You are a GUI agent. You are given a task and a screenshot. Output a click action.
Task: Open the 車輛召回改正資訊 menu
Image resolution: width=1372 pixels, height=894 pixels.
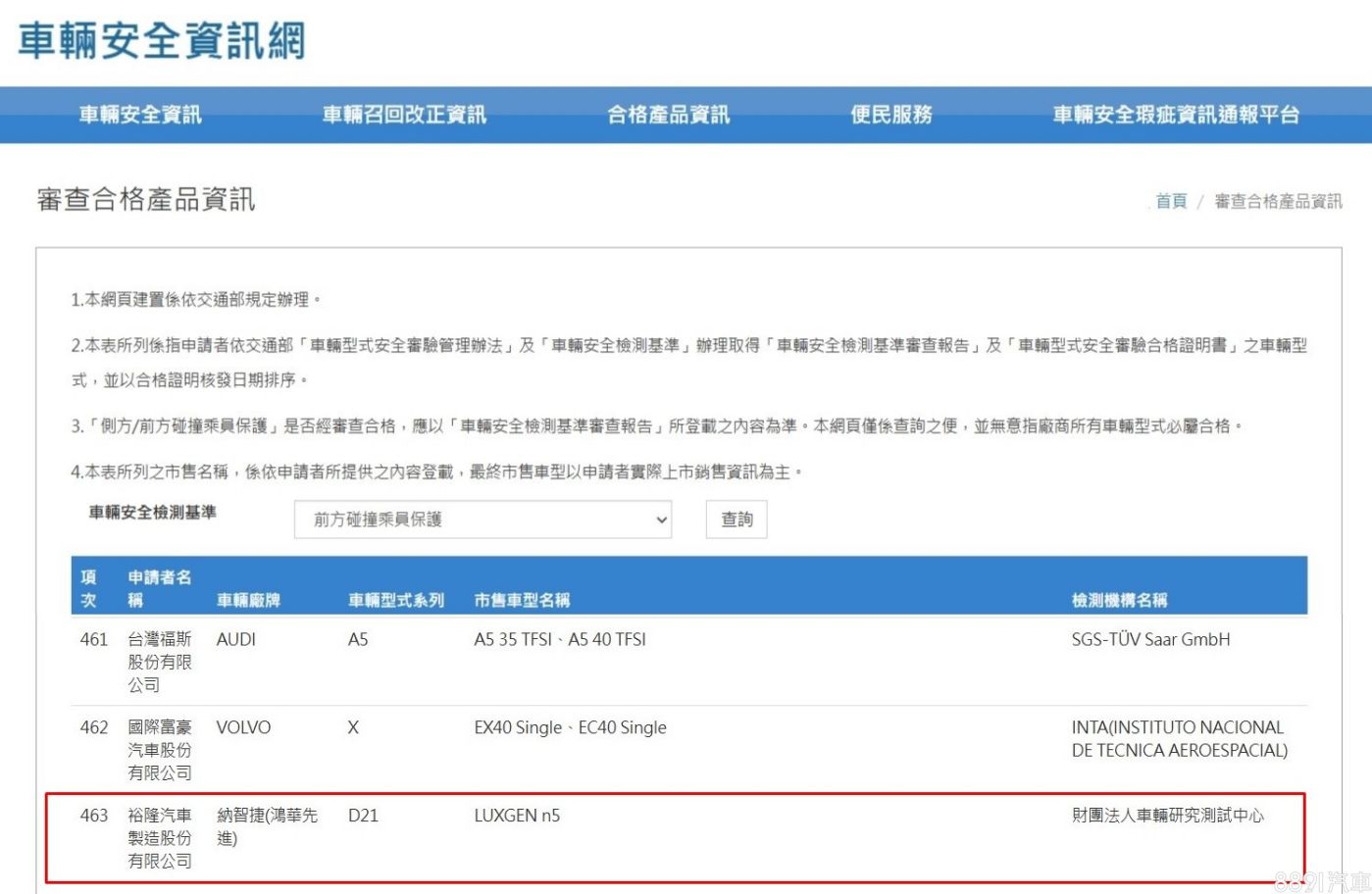click(x=404, y=115)
